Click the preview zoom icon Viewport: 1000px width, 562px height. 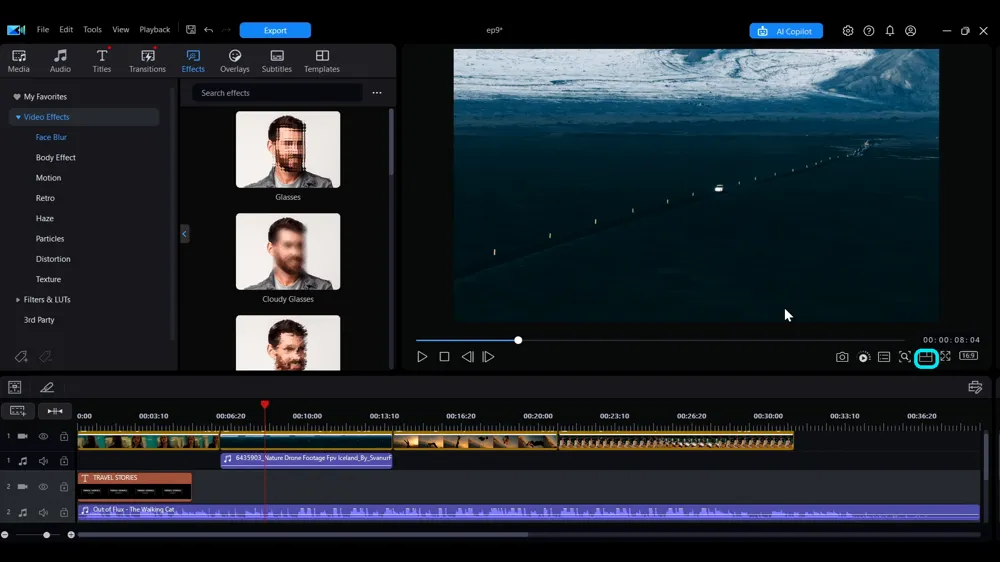pyautogui.click(x=904, y=357)
